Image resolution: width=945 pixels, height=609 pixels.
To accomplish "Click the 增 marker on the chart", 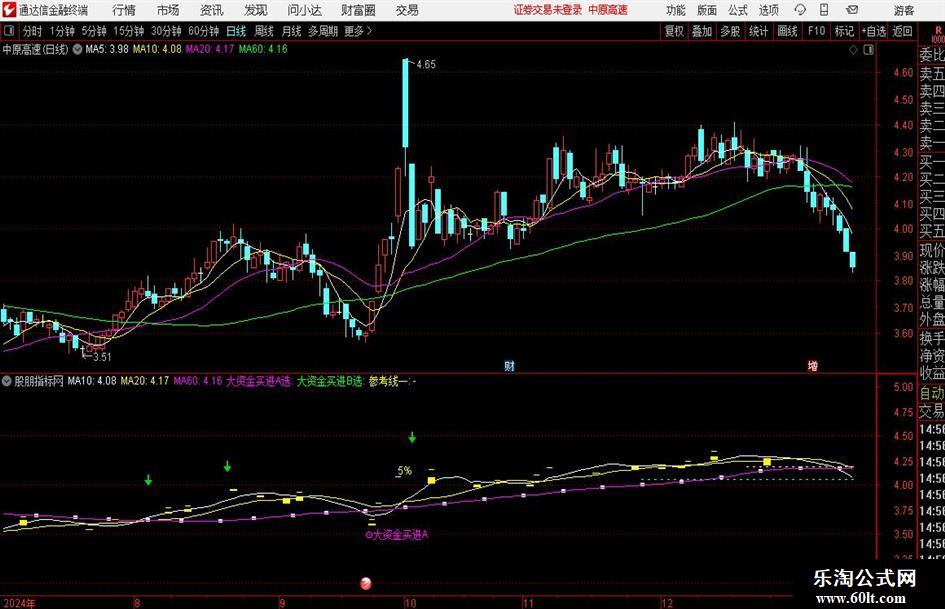I will tap(813, 365).
